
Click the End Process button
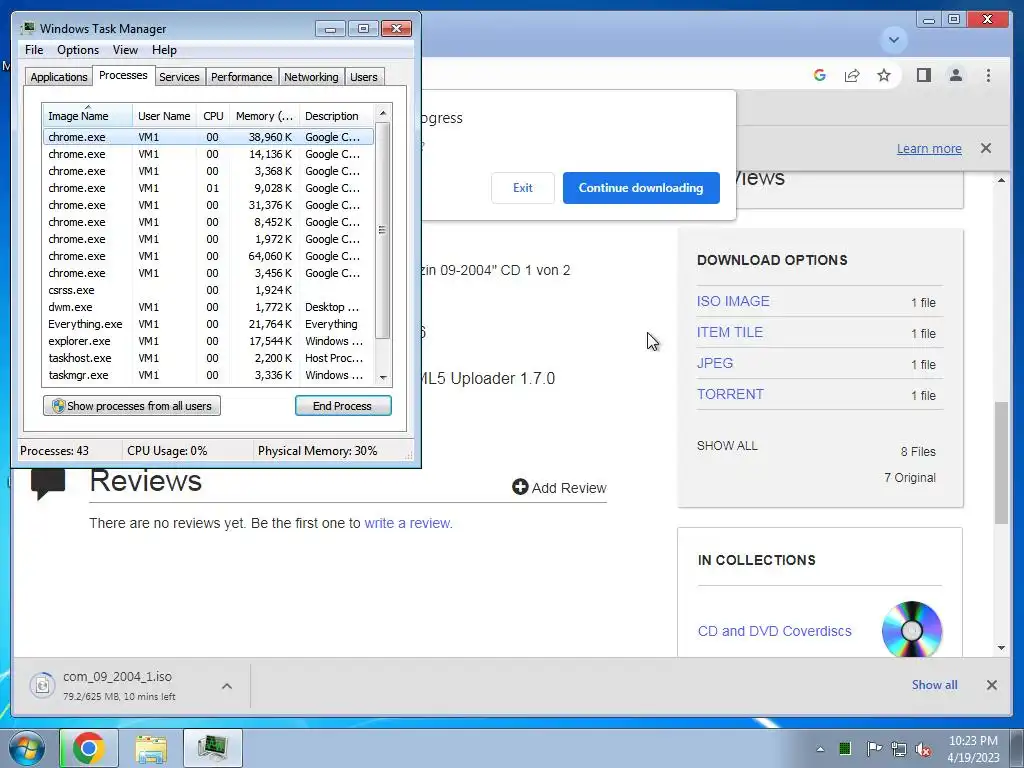343,406
